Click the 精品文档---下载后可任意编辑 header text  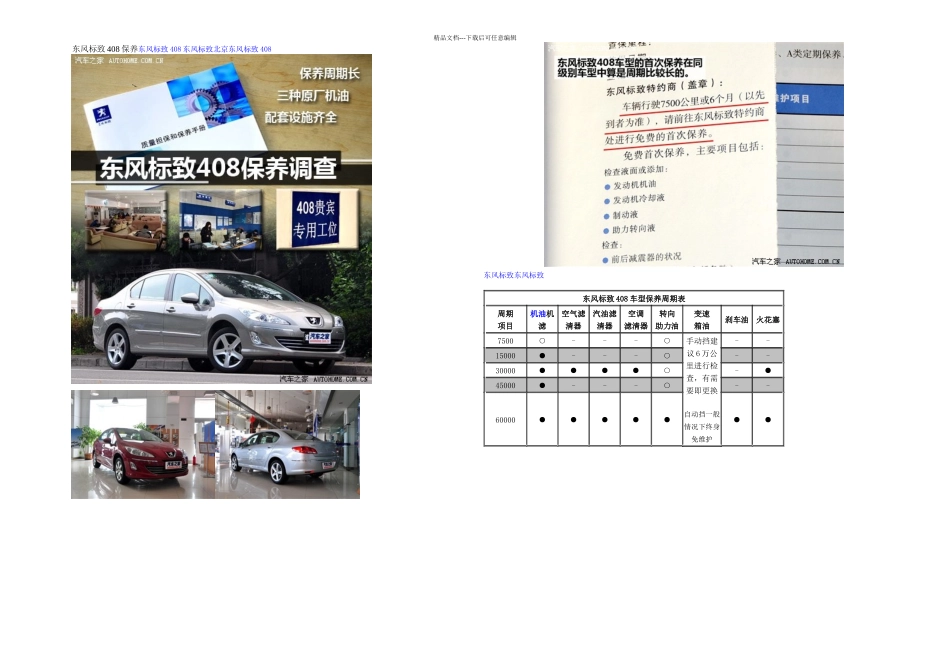[x=475, y=38]
